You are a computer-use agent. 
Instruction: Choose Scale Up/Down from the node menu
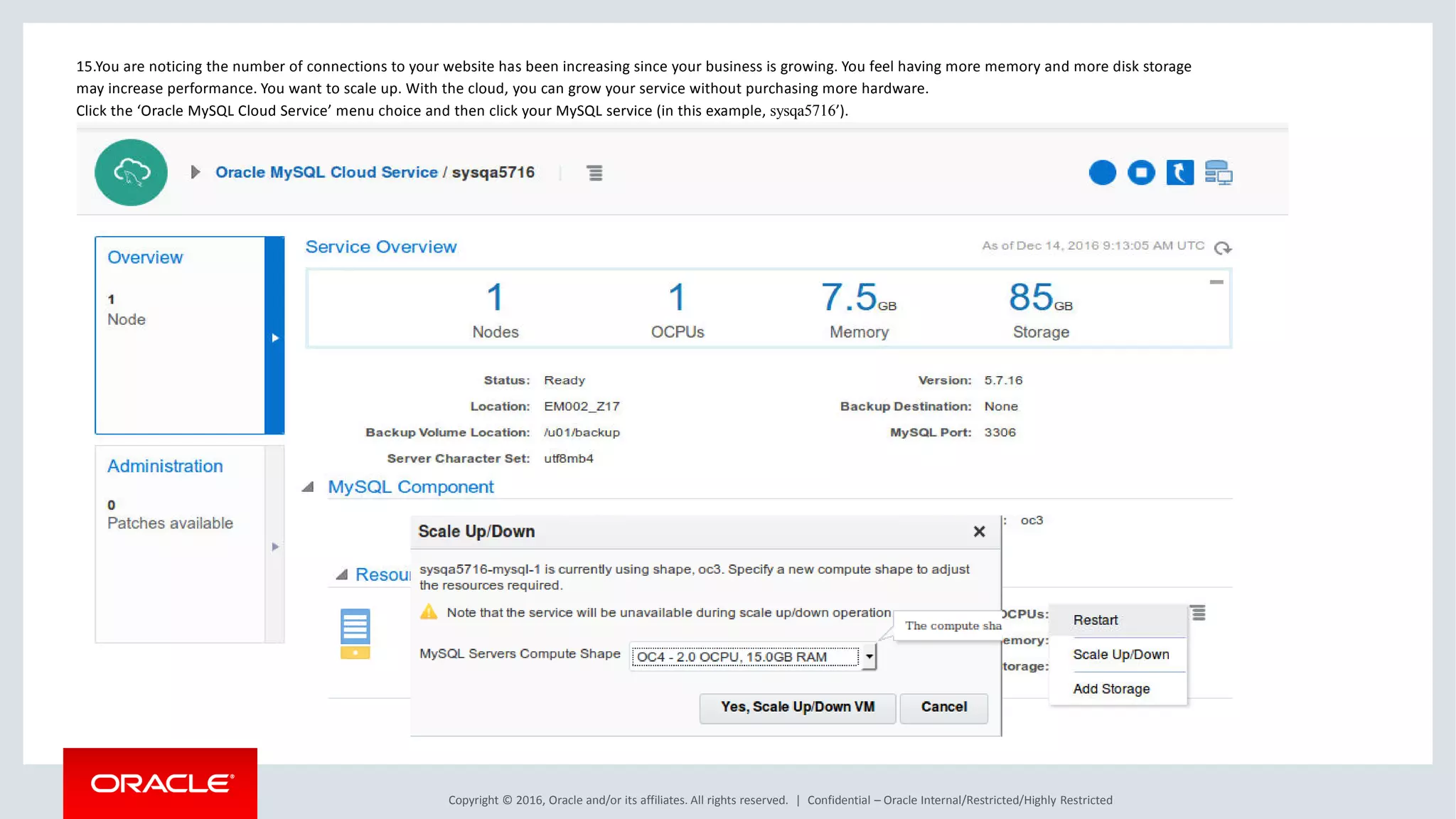pos(1118,655)
